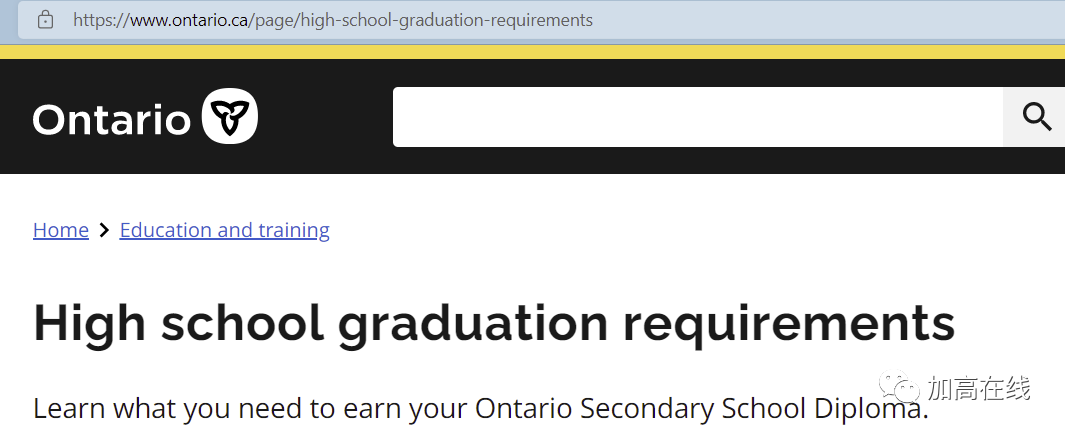Click the word 'requirements' in the heading
Image resolution: width=1065 pixels, height=435 pixels.
click(x=789, y=324)
